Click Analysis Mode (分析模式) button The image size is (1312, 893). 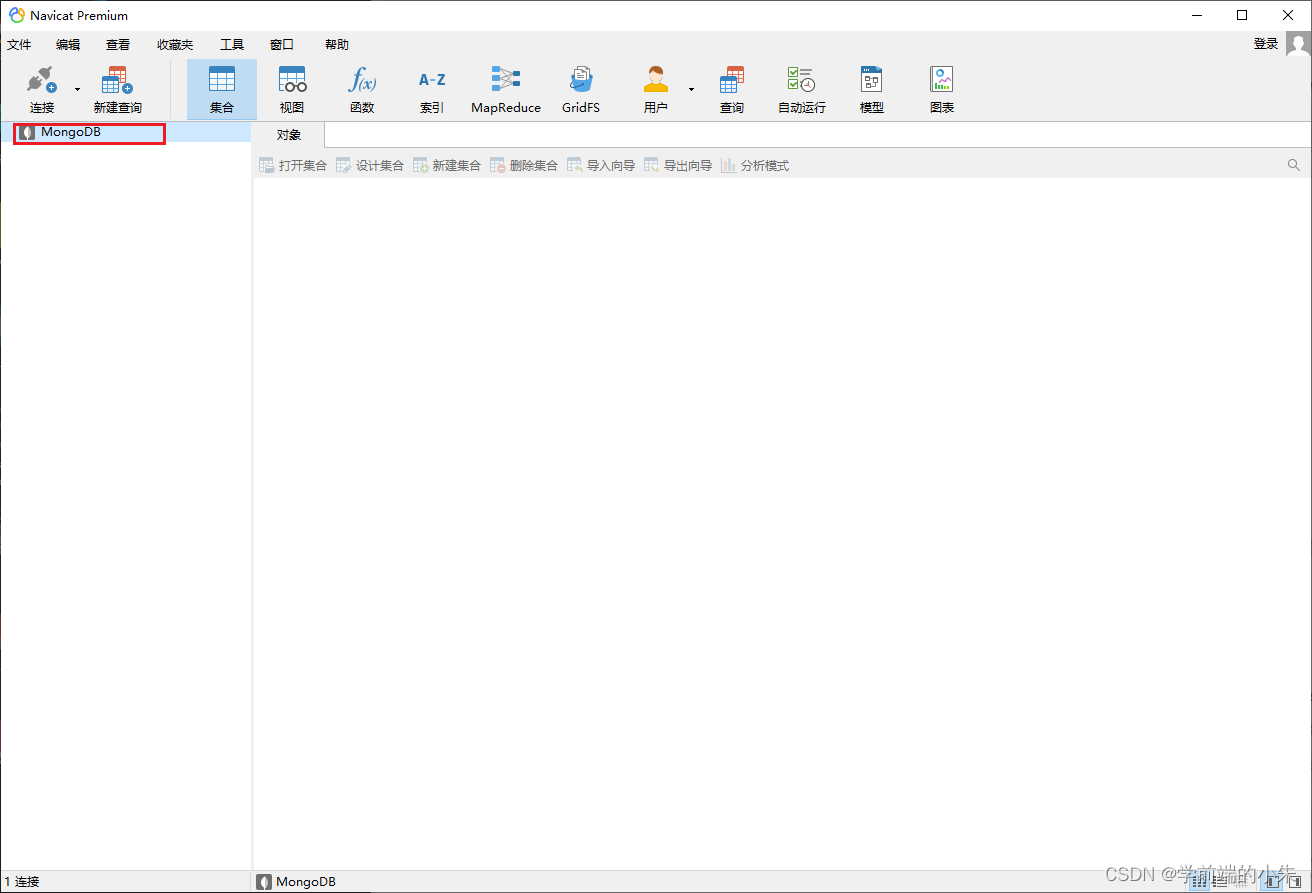pos(755,166)
